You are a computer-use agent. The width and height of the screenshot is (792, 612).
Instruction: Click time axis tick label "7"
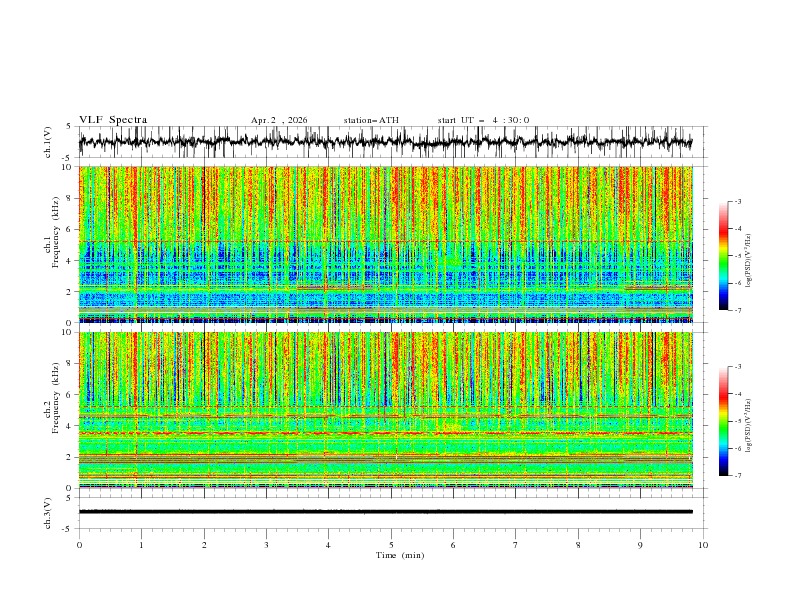tap(516, 545)
